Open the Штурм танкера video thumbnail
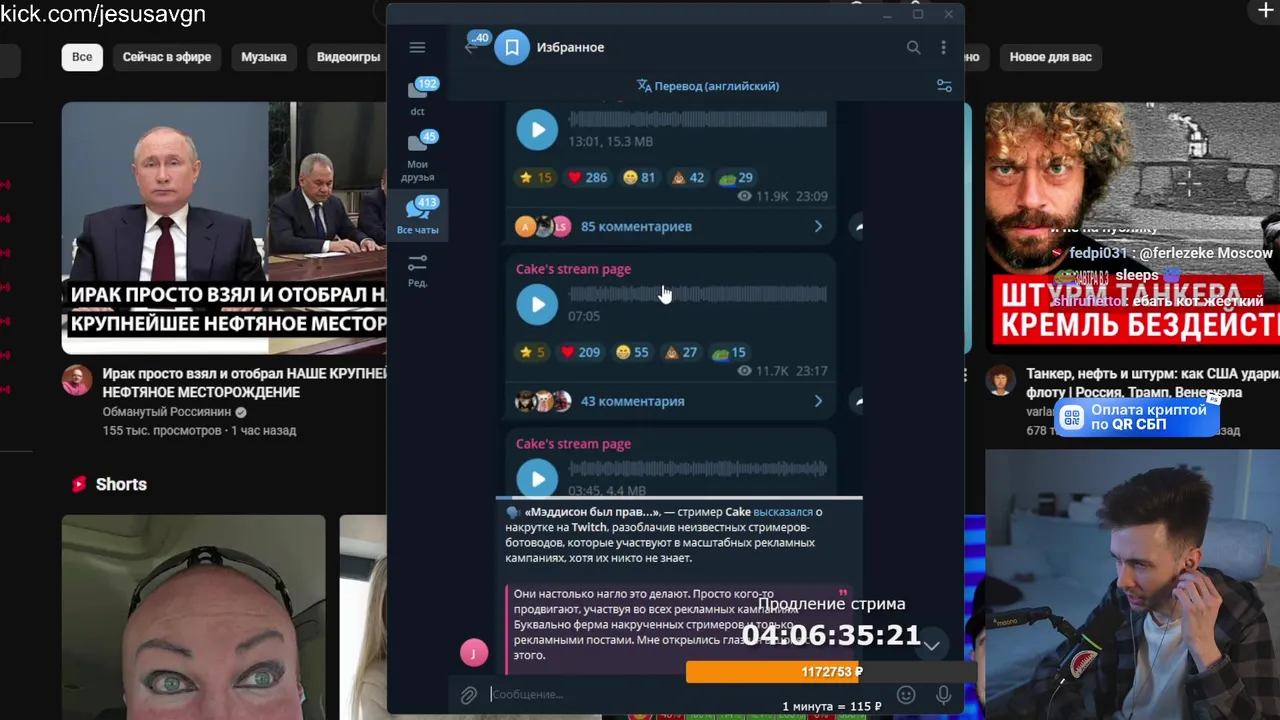This screenshot has height=720, width=1280. click(x=1132, y=228)
